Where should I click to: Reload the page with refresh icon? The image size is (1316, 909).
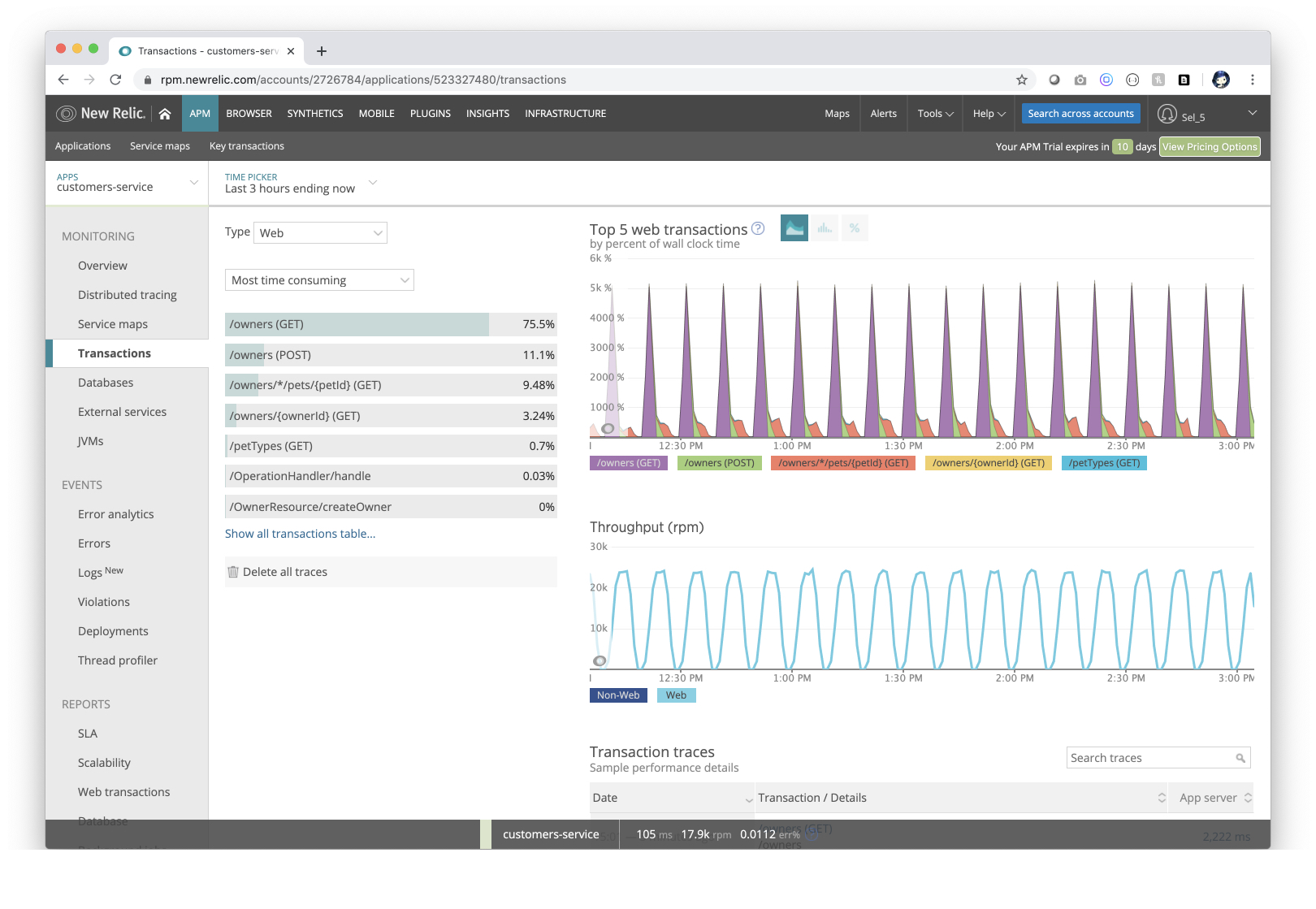[x=115, y=80]
